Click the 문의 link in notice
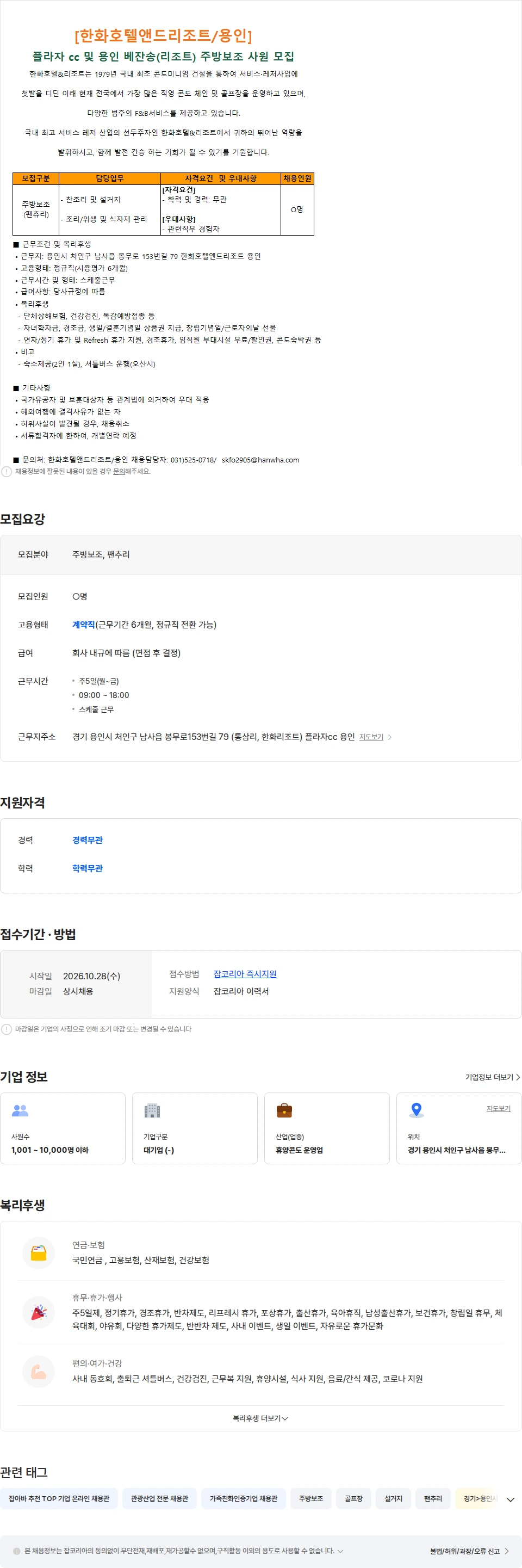This screenshot has width=522, height=1568. pyautogui.click(x=119, y=471)
